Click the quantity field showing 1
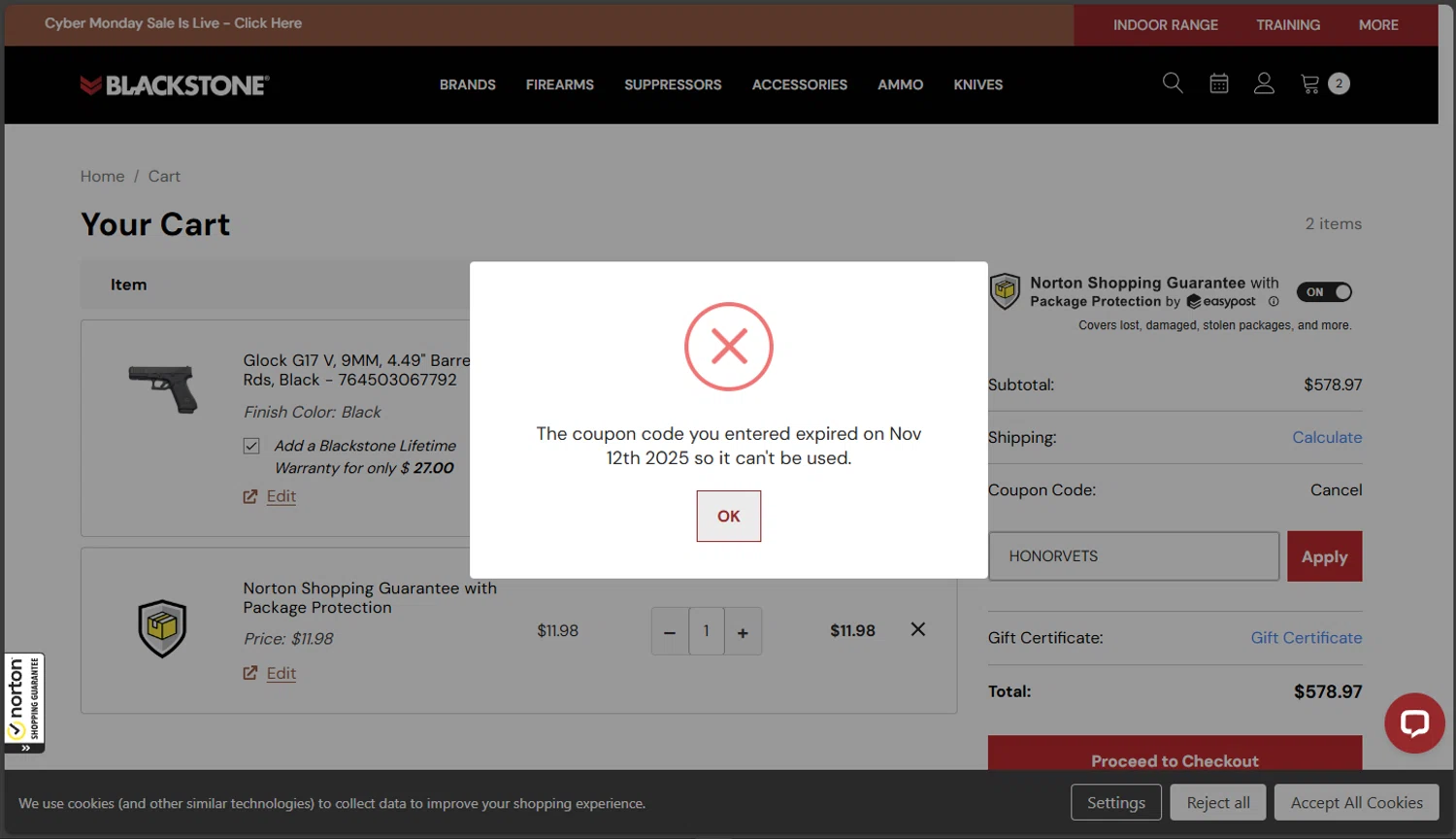The image size is (1456, 839). point(707,631)
